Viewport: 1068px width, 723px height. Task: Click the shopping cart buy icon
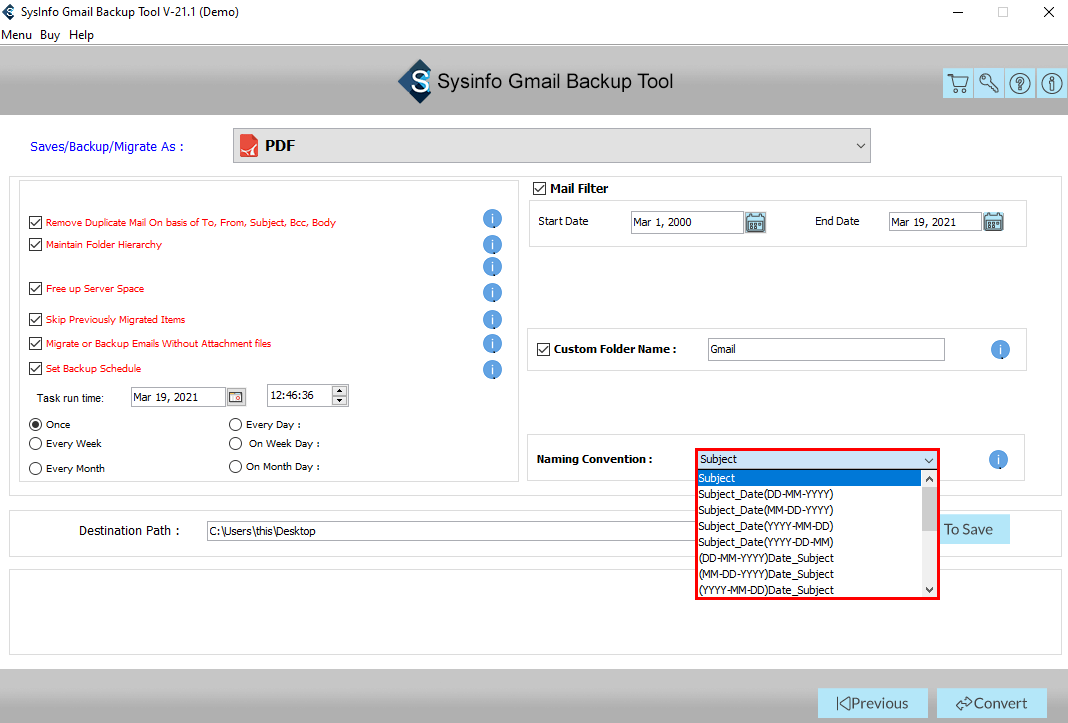[958, 84]
